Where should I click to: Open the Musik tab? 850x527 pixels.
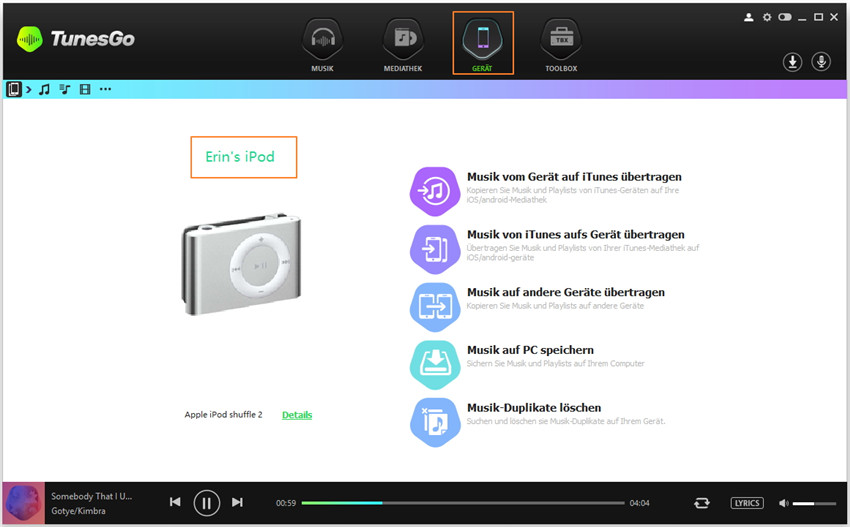tap(322, 45)
